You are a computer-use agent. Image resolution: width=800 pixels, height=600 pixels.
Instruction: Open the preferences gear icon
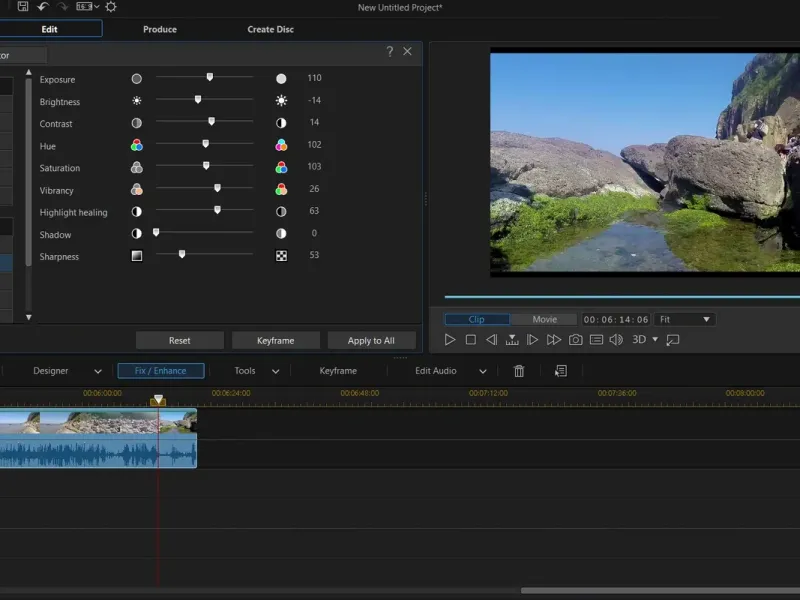click(111, 7)
